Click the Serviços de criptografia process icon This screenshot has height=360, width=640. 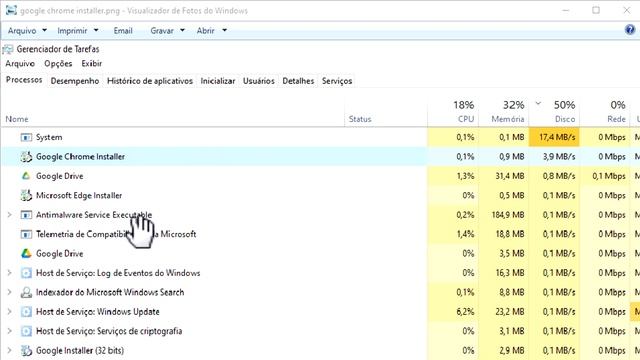coord(26,331)
